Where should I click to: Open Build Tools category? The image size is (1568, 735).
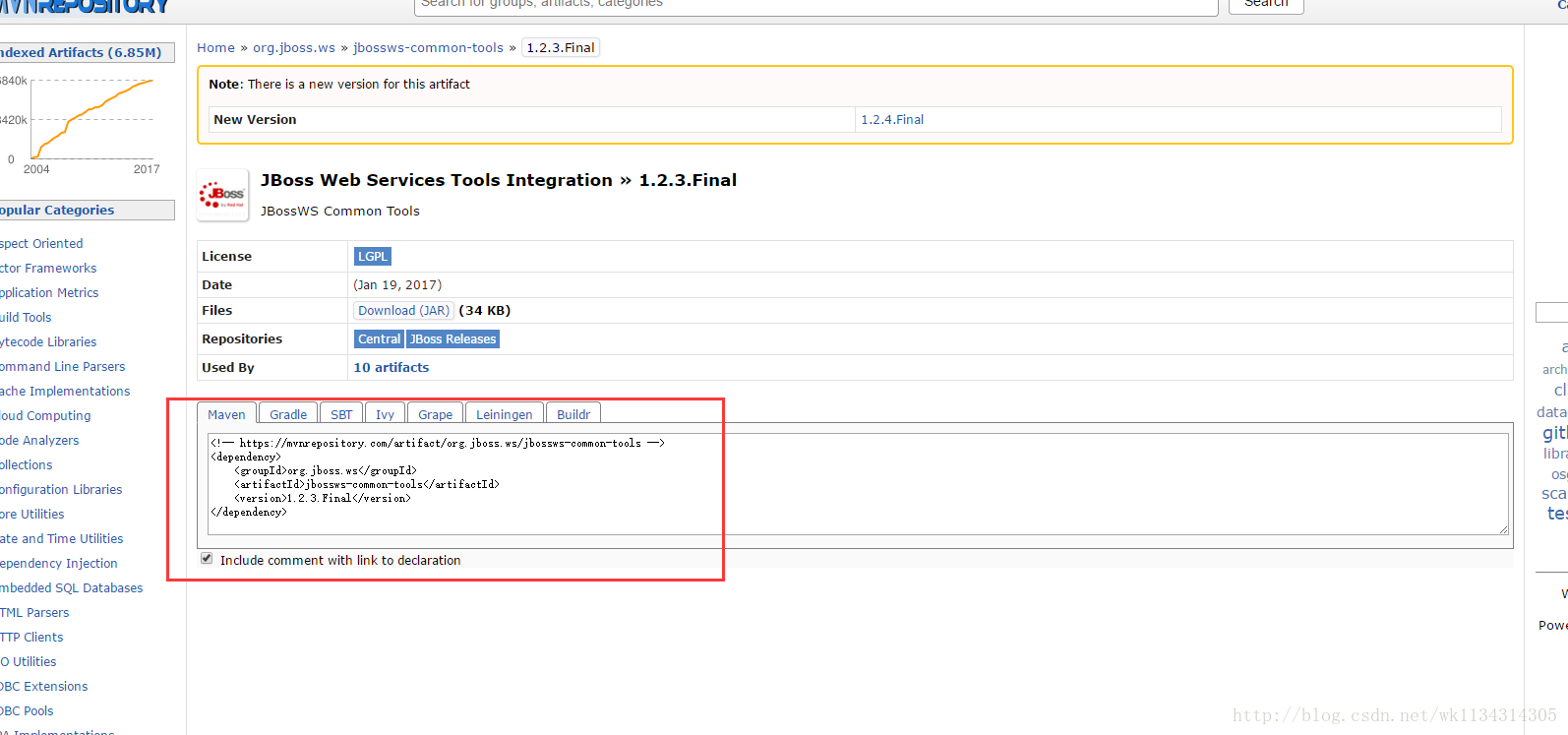pos(26,317)
